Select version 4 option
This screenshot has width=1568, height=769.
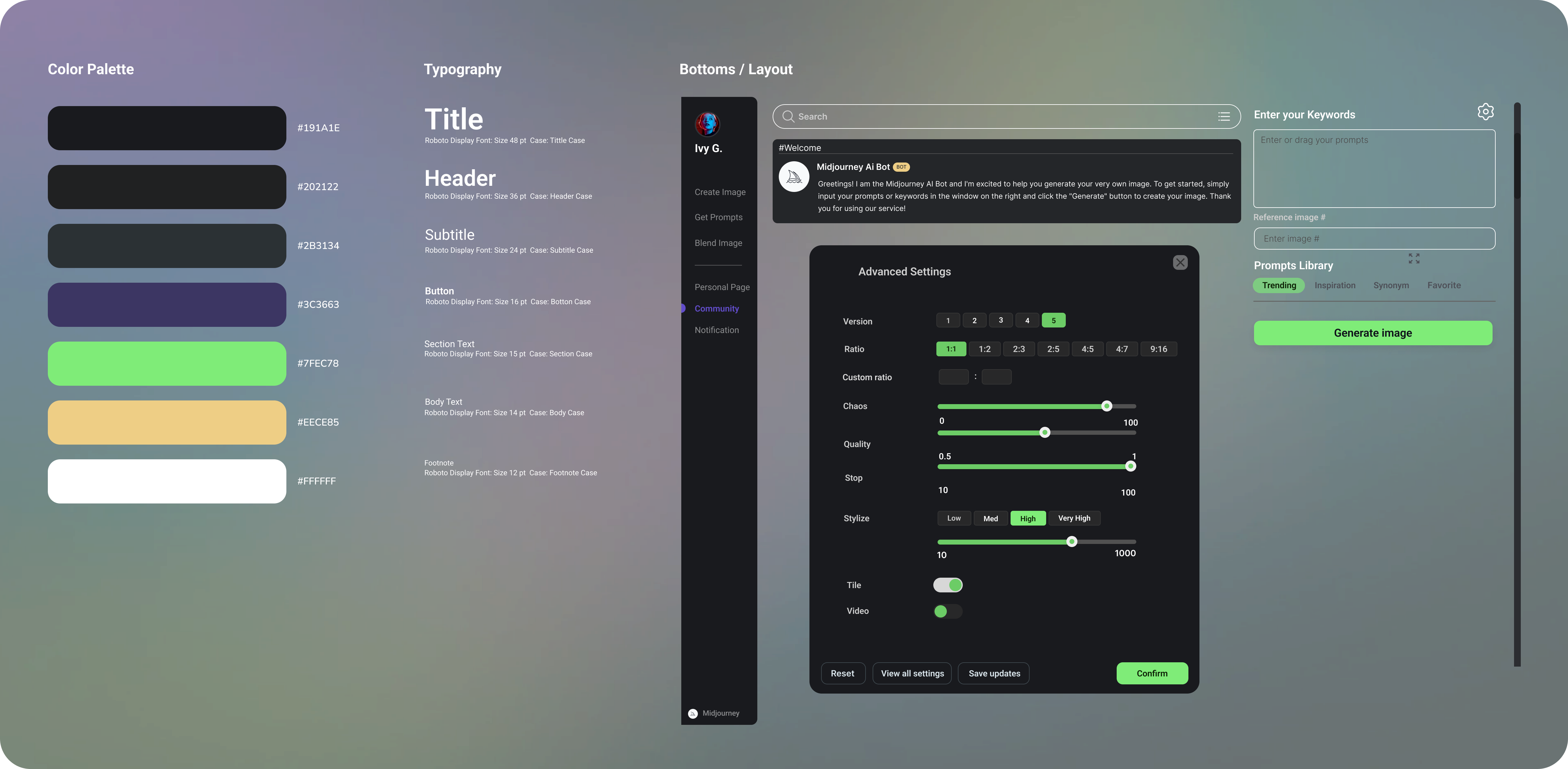1027,320
